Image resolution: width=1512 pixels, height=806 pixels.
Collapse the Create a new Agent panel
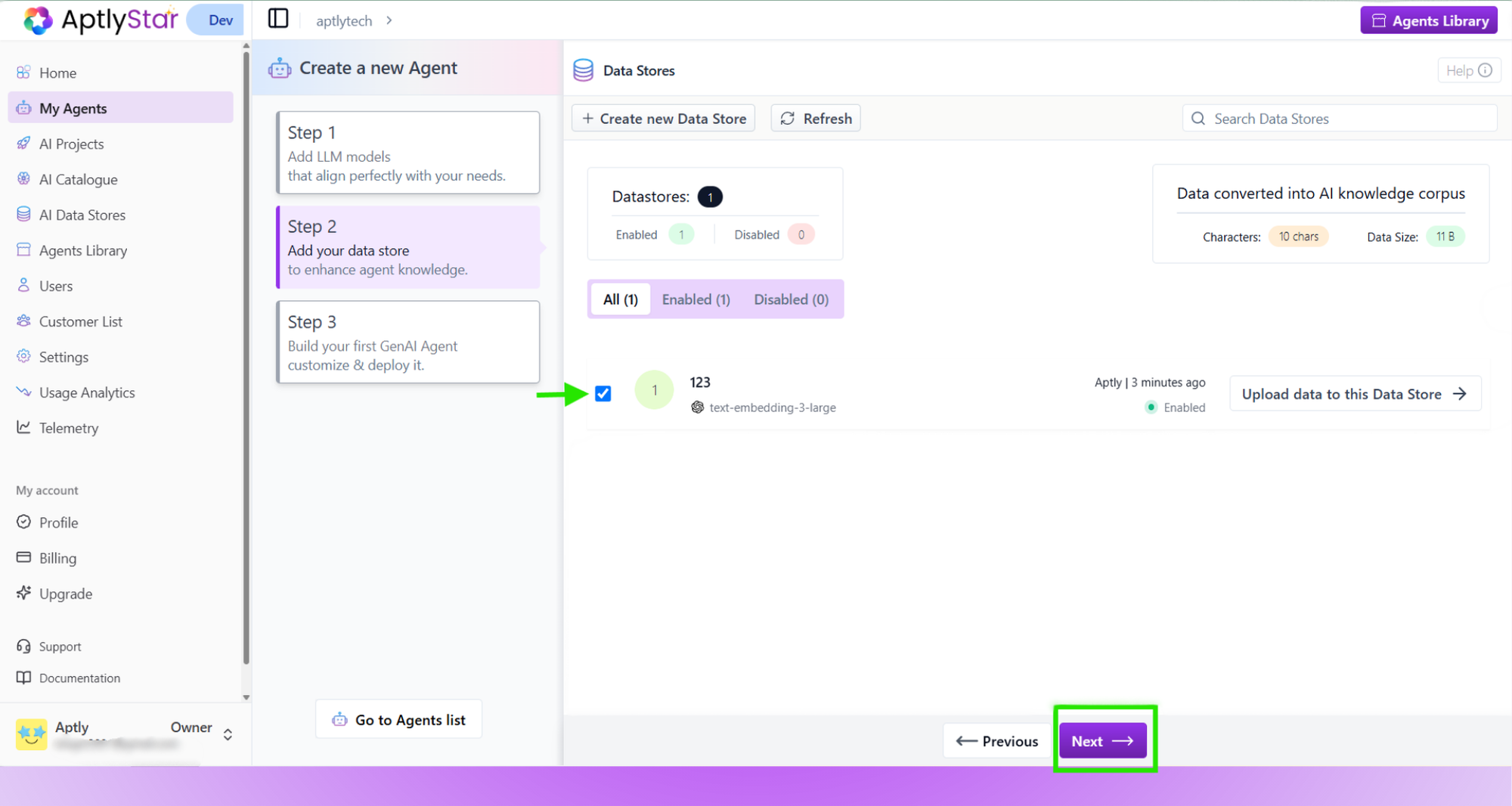click(x=277, y=18)
